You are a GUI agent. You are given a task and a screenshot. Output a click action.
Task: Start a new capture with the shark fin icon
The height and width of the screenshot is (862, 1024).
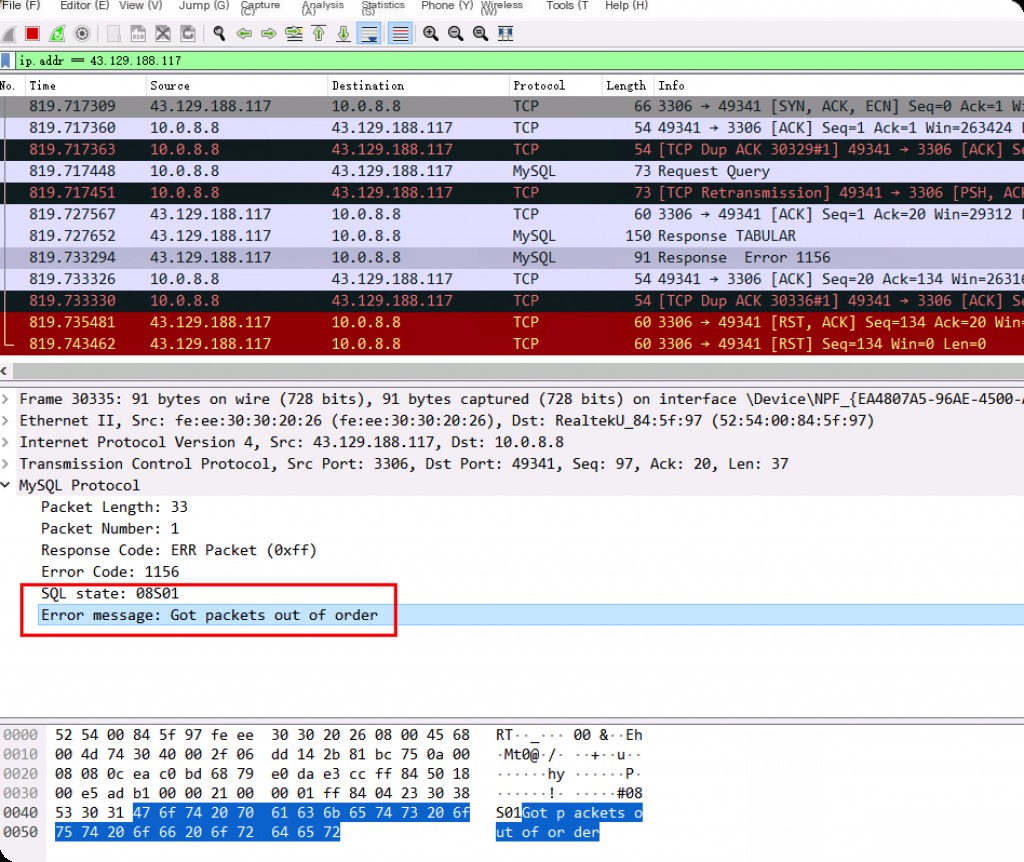coord(9,33)
